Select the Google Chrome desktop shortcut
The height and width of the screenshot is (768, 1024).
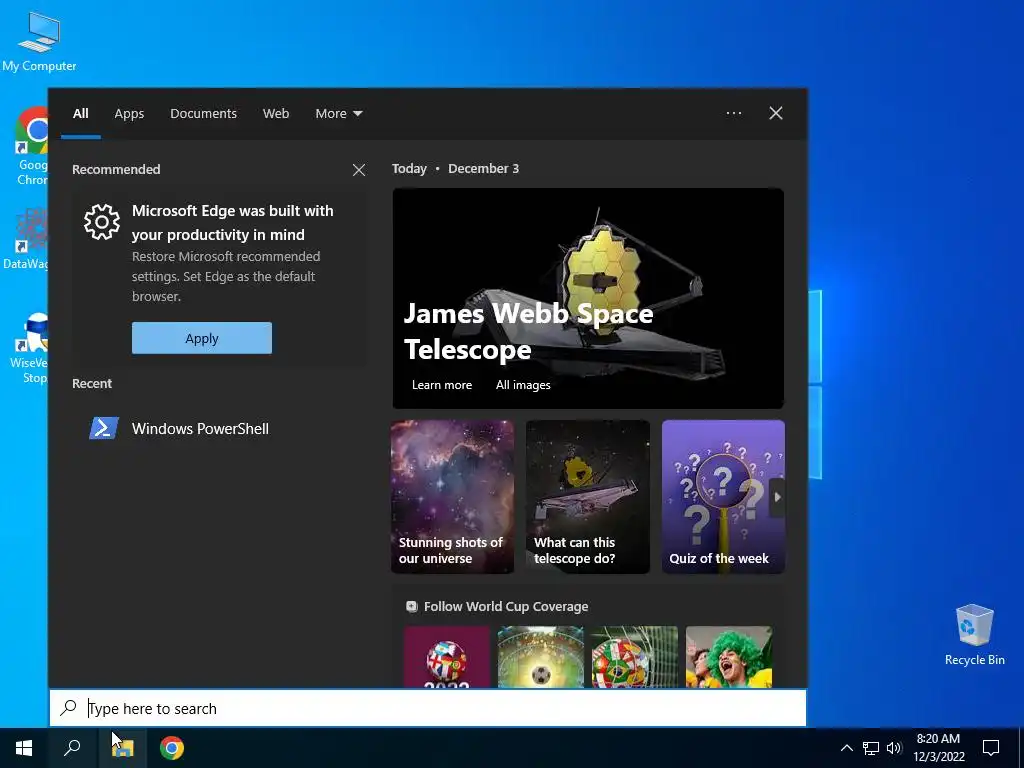(x=31, y=147)
